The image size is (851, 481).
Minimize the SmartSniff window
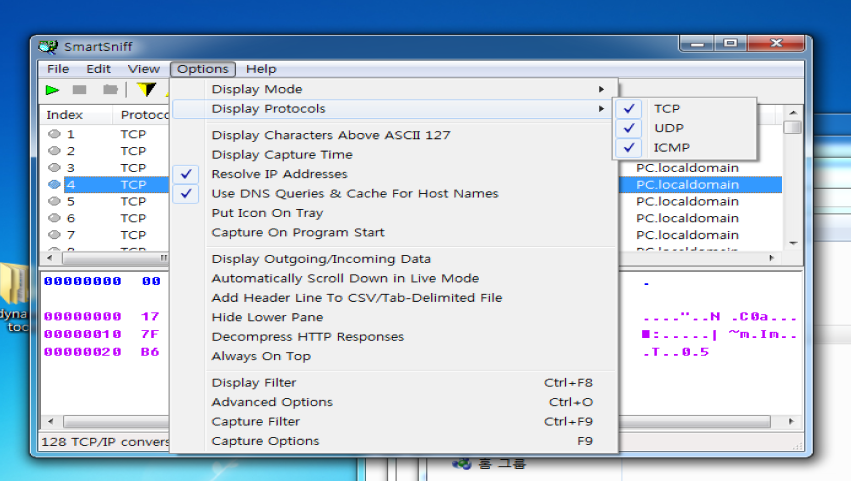[x=697, y=43]
